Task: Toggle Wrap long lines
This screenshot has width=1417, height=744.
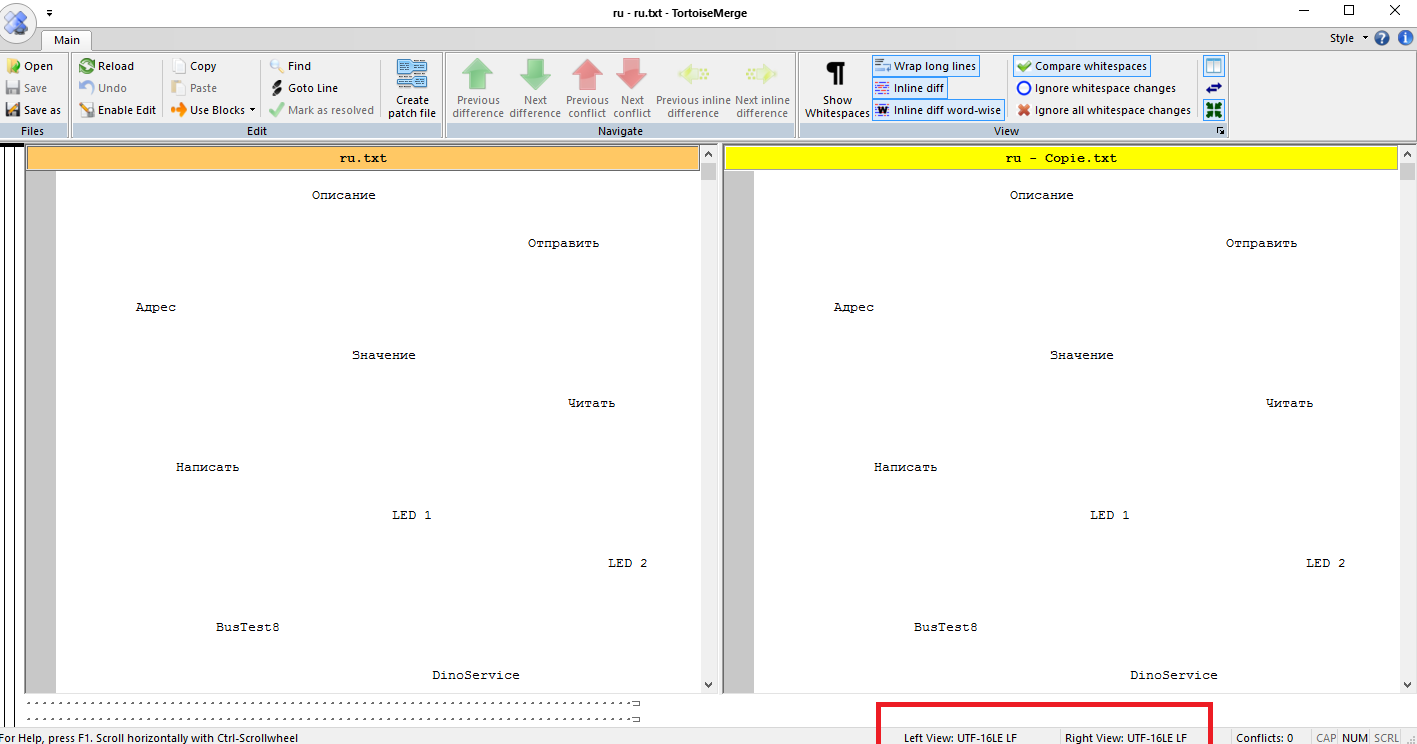Action: pos(925,66)
